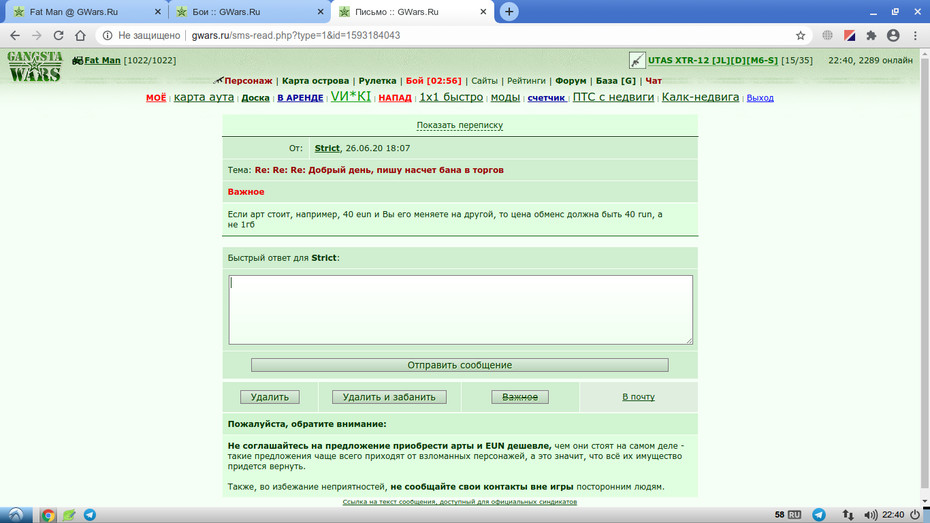Focus the quick reply text area
This screenshot has width=930, height=523.
[x=460, y=310]
